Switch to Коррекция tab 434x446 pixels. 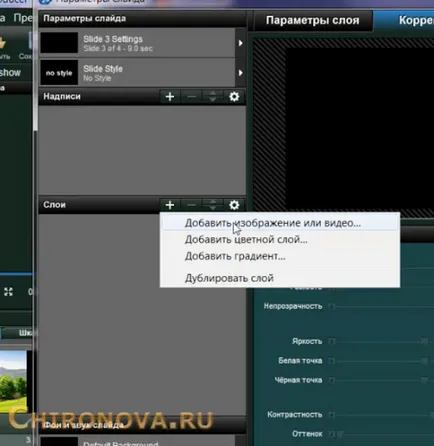point(404,20)
